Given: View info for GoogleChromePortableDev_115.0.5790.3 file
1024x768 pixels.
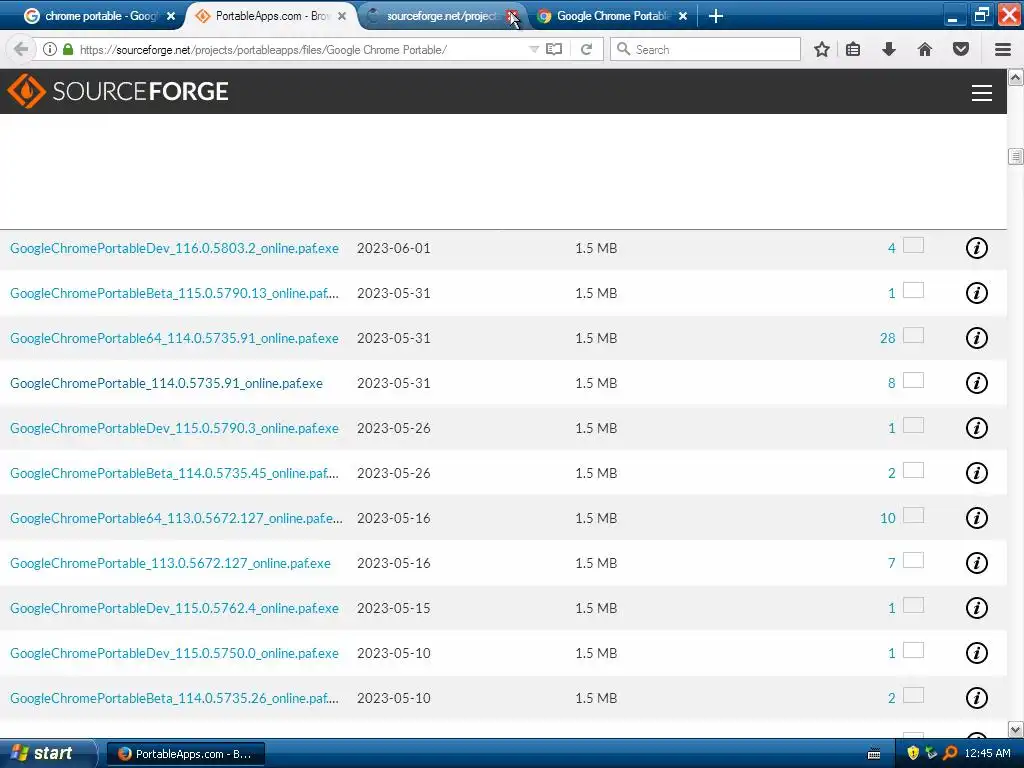Looking at the screenshot, I should [x=976, y=428].
